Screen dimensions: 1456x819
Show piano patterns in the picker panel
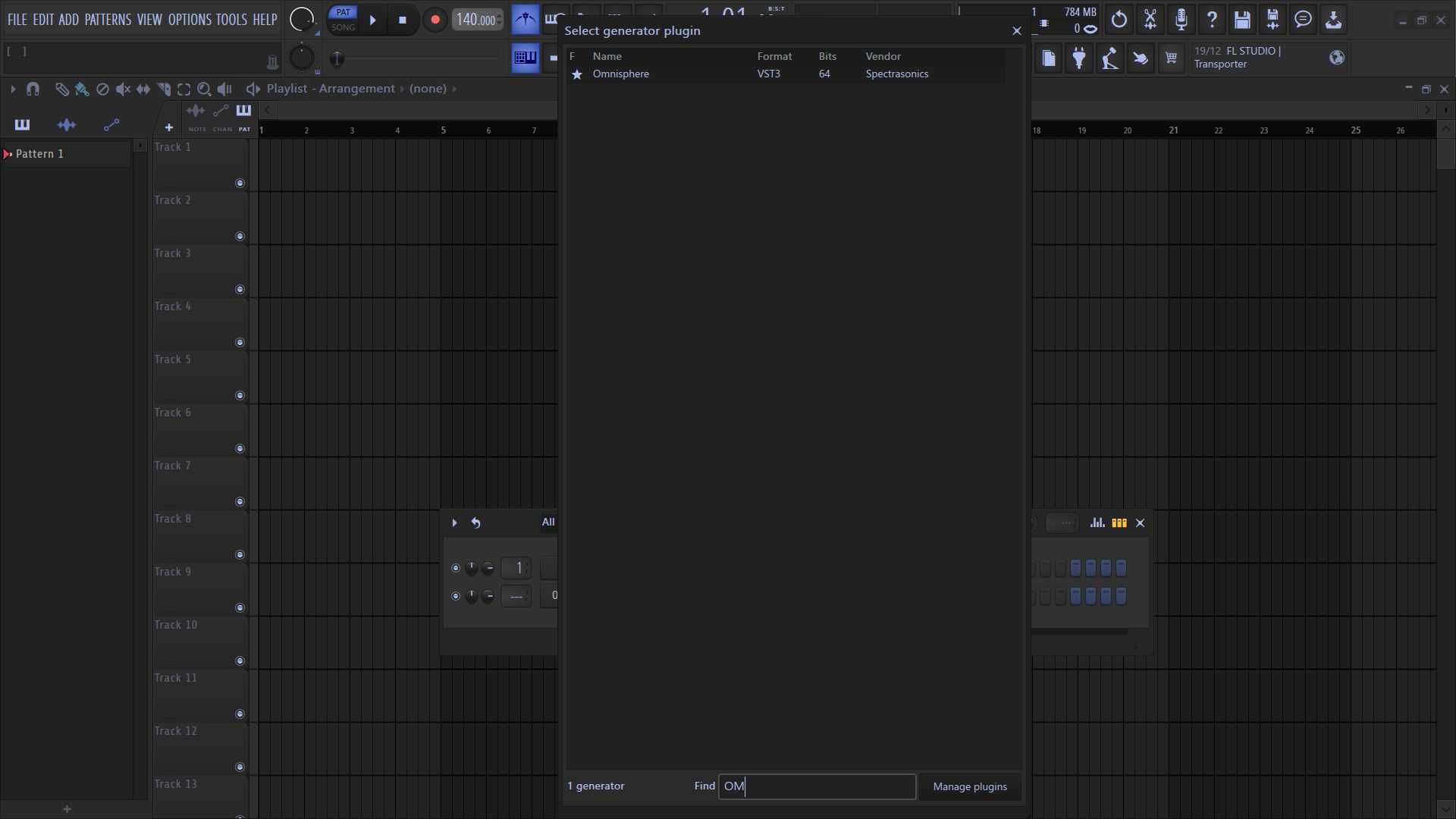pyautogui.click(x=22, y=125)
